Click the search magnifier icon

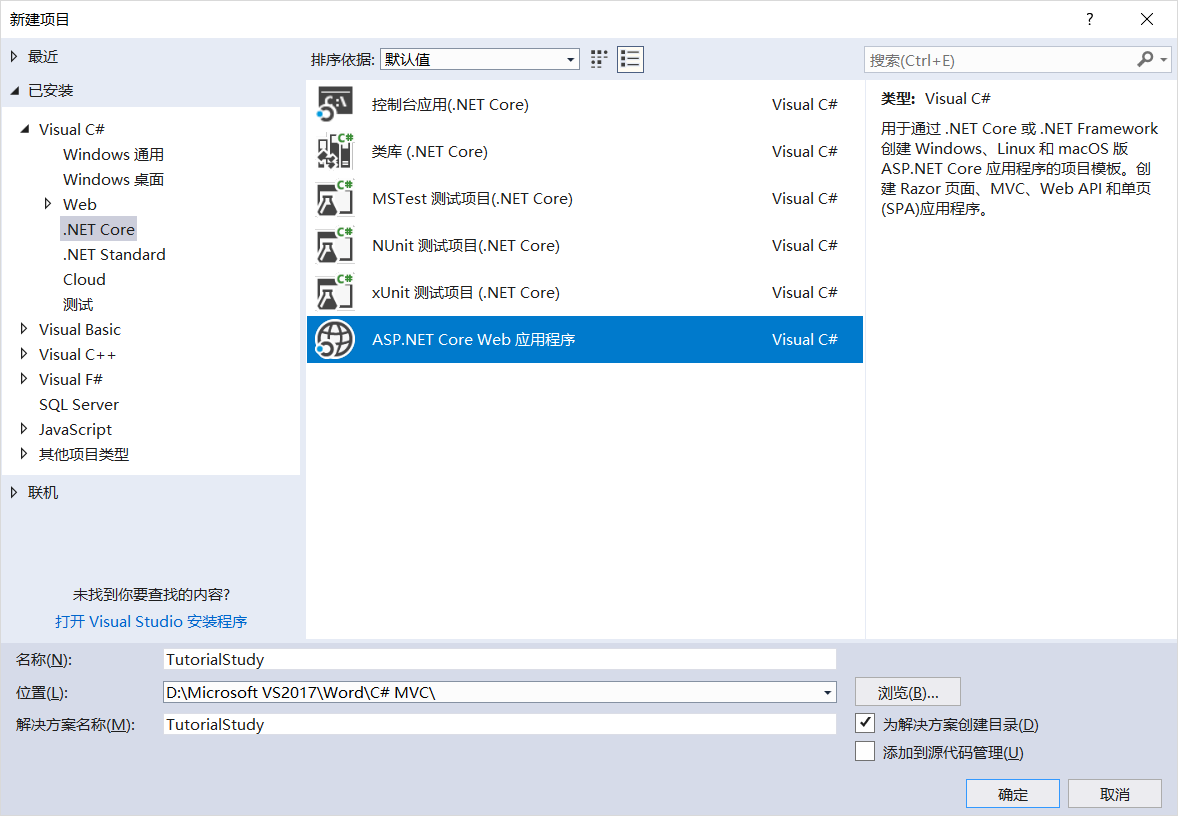point(1145,59)
